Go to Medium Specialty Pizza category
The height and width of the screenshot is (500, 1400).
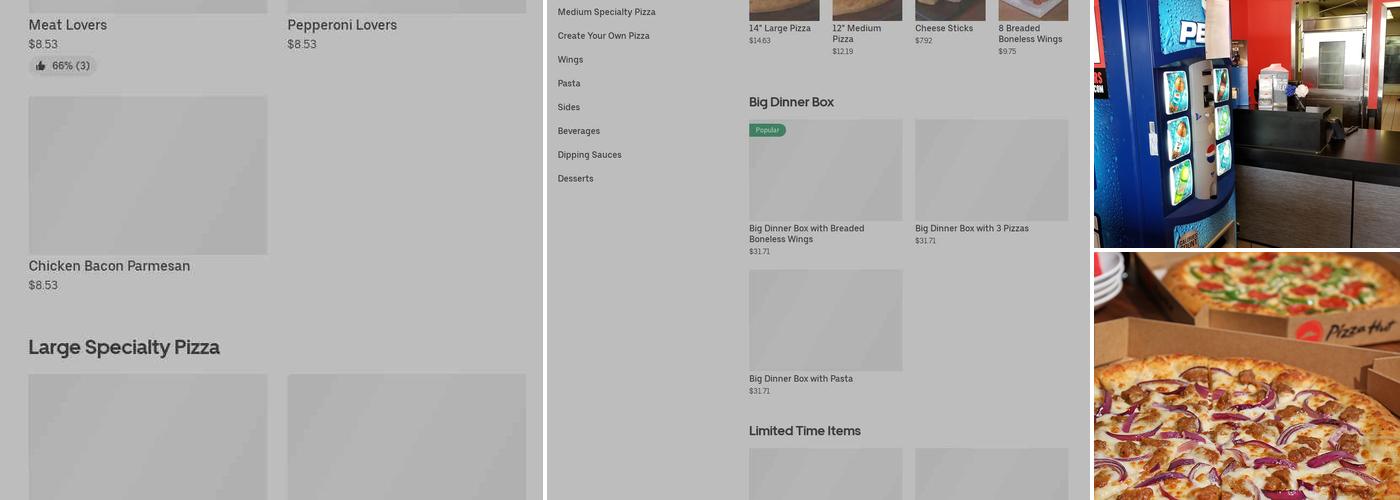point(607,12)
